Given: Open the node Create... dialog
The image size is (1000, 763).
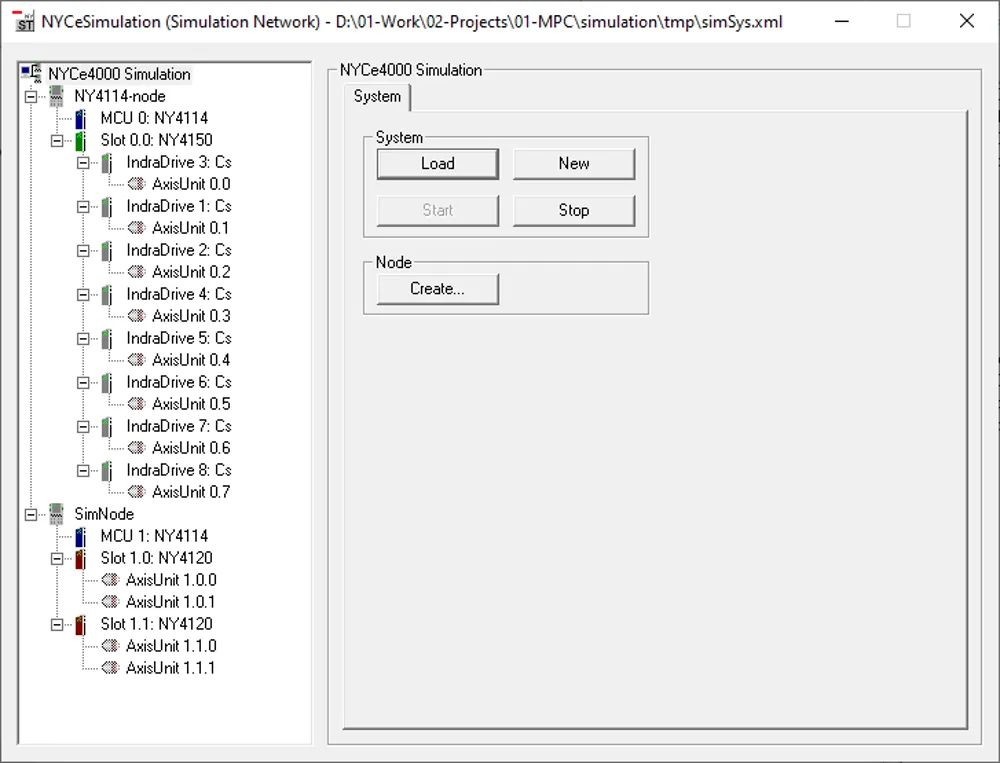Looking at the screenshot, I should coord(437,289).
